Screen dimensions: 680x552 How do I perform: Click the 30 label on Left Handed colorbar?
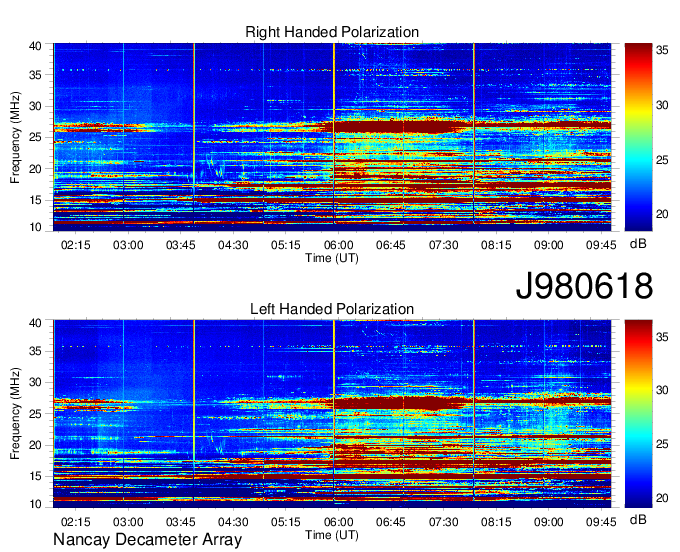pyautogui.click(x=662, y=390)
